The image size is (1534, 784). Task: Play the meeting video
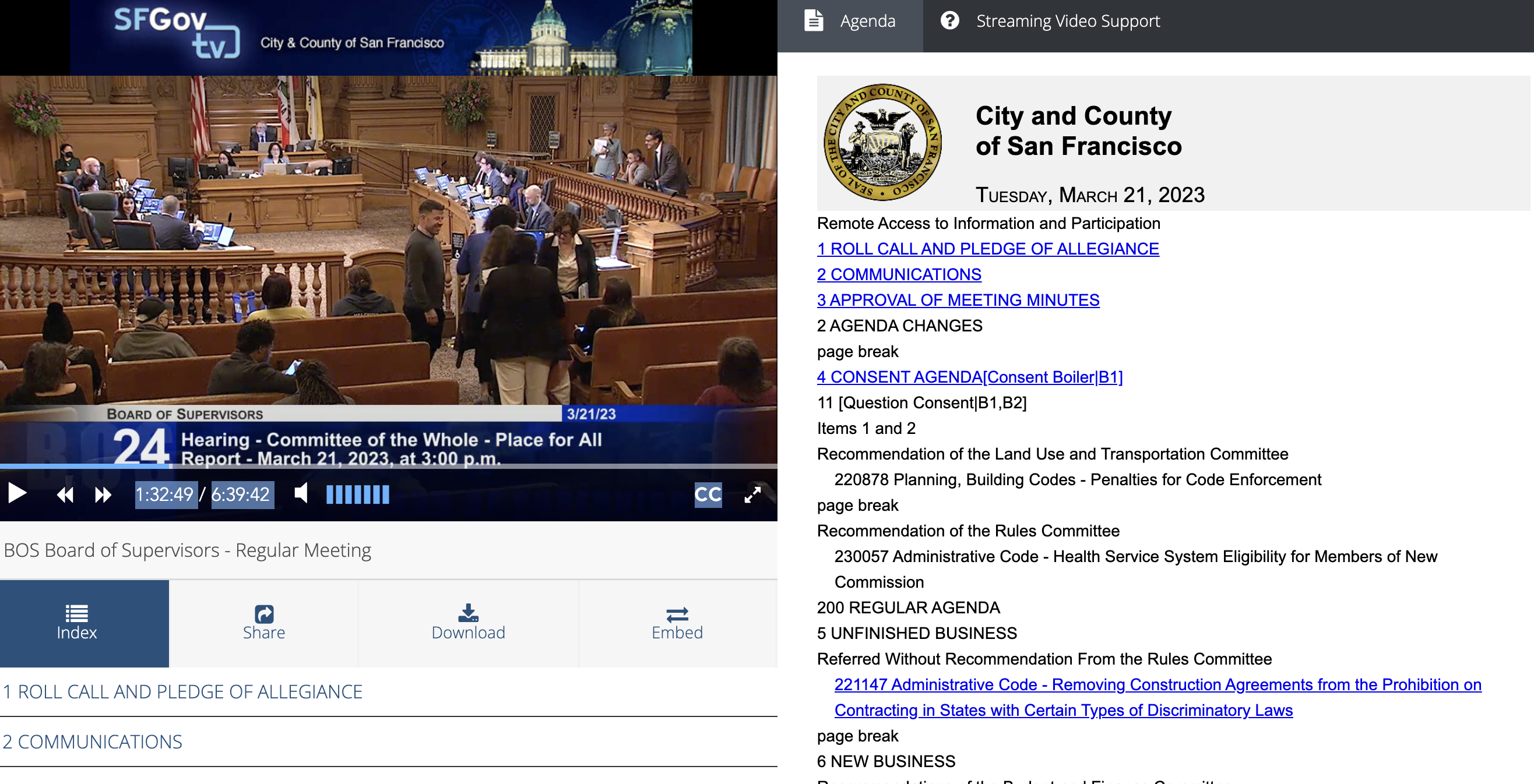[x=17, y=493]
